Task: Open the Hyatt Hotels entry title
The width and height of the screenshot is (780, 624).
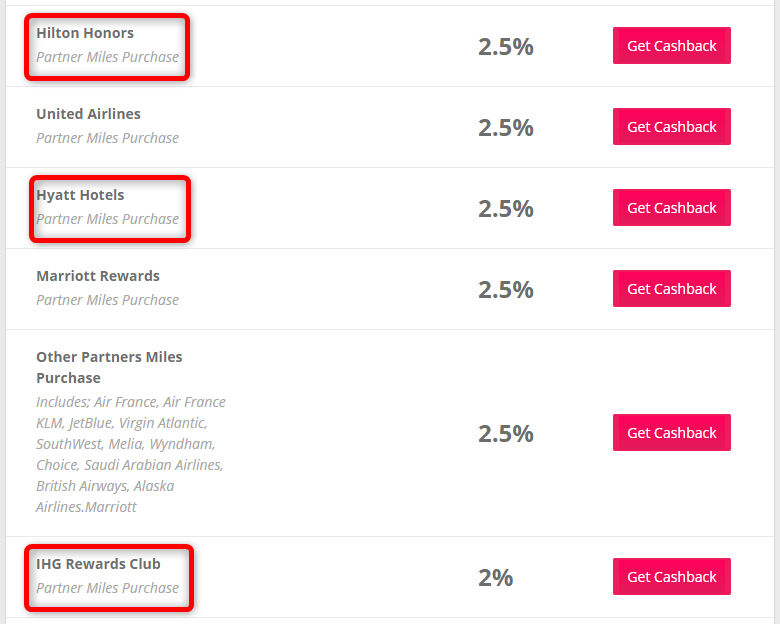Action: click(x=80, y=195)
